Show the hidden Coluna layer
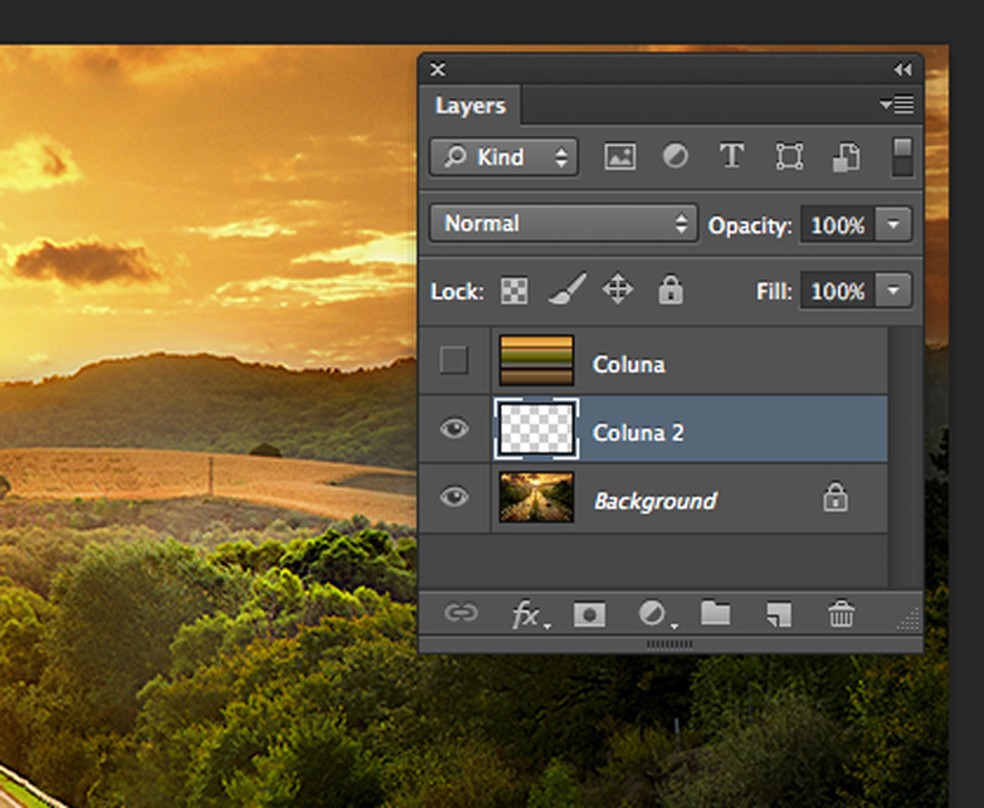984x808 pixels. (454, 360)
